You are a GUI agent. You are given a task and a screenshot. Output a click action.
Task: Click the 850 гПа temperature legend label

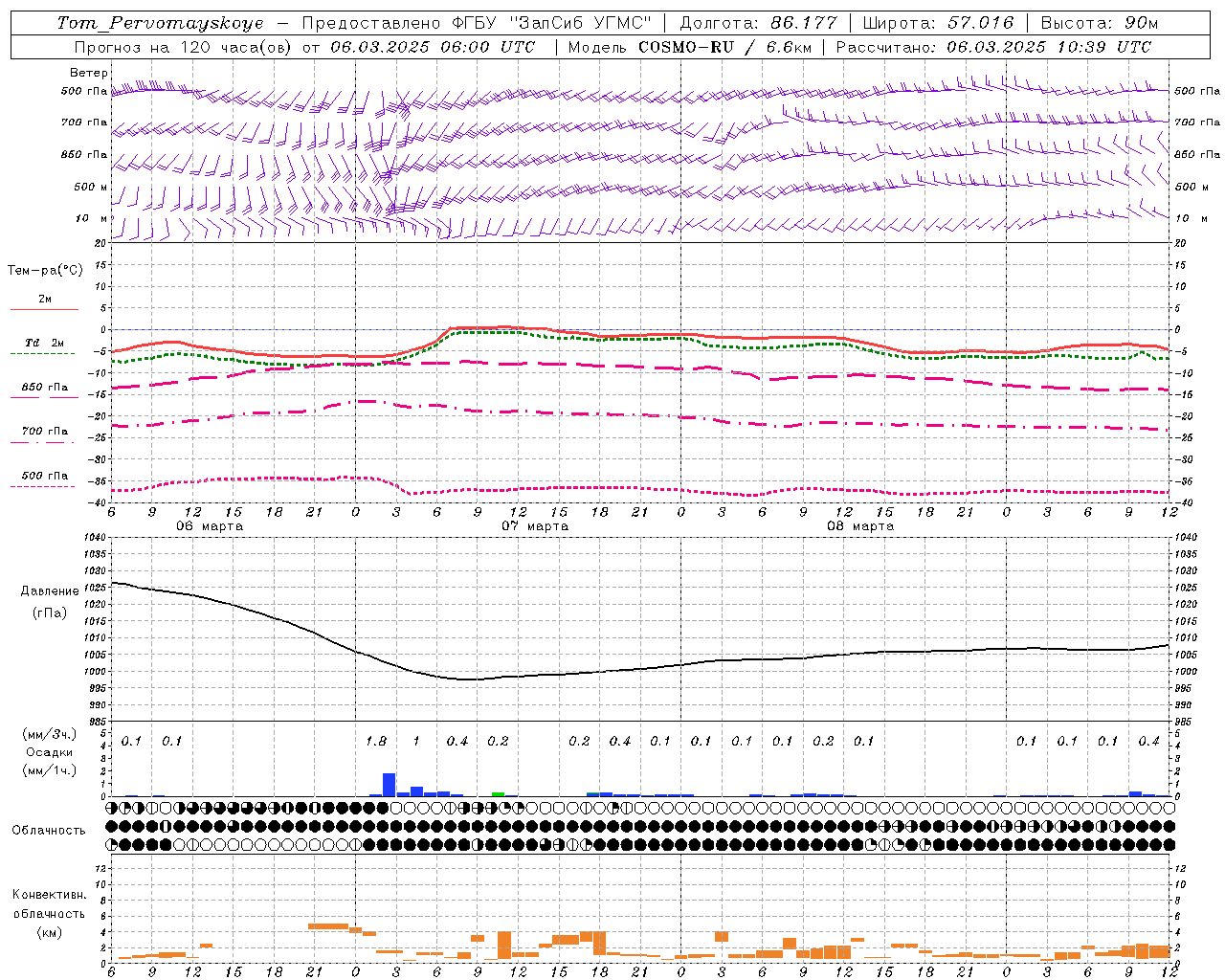click(45, 388)
